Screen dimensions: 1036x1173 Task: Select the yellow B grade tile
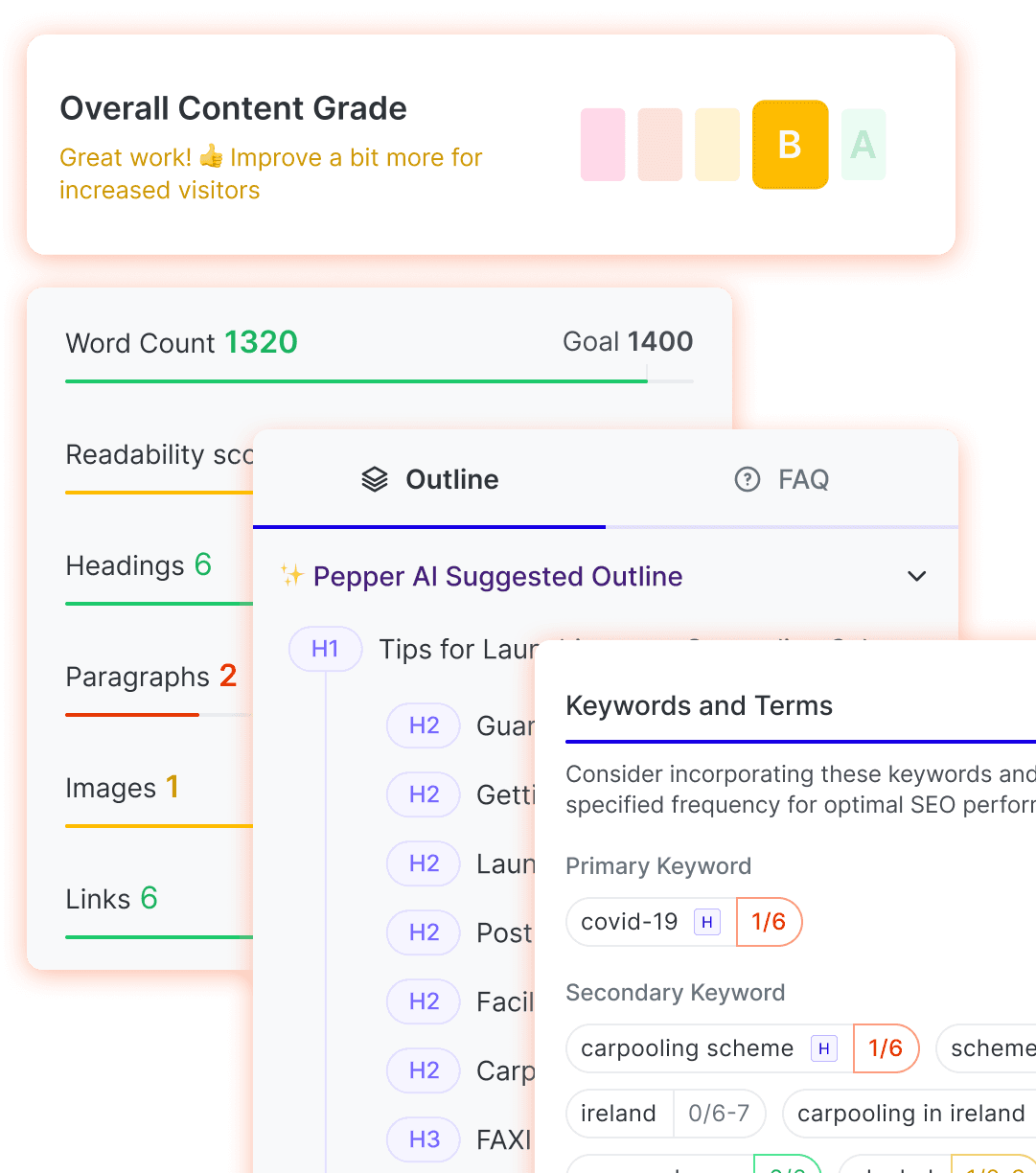[791, 145]
